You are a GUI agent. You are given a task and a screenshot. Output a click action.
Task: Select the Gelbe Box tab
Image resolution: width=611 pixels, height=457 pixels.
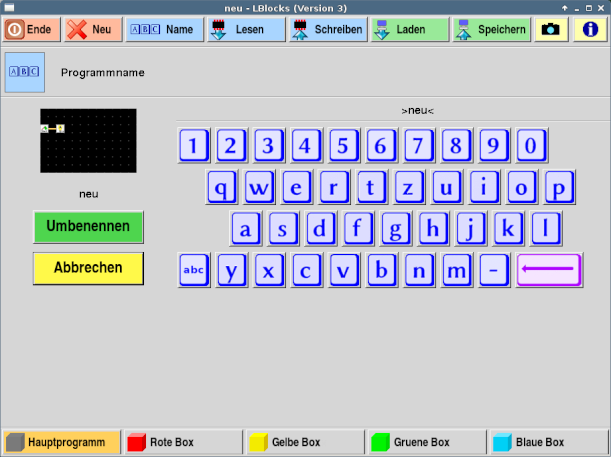(305, 442)
